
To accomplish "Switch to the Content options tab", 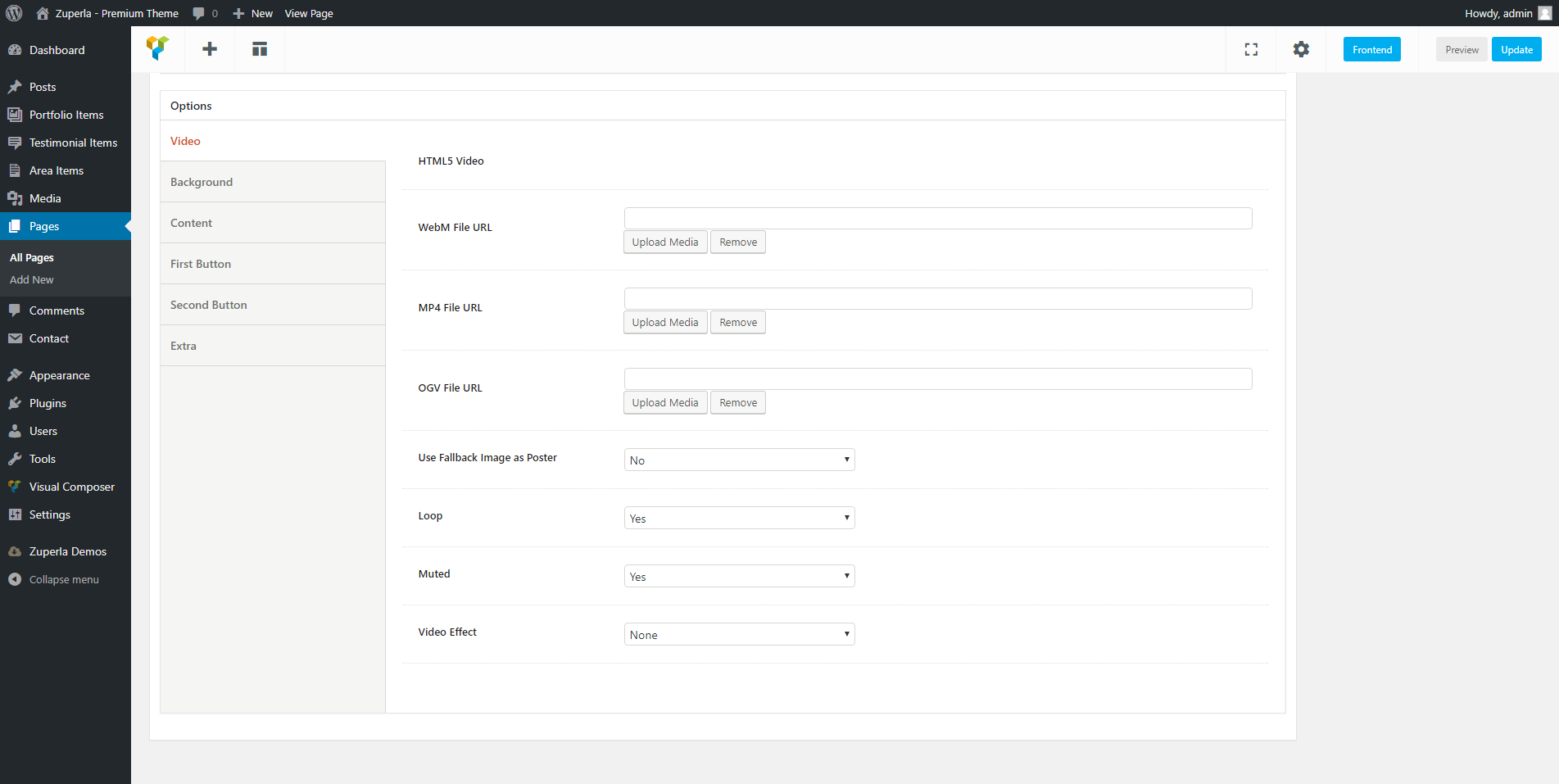I will (273, 223).
